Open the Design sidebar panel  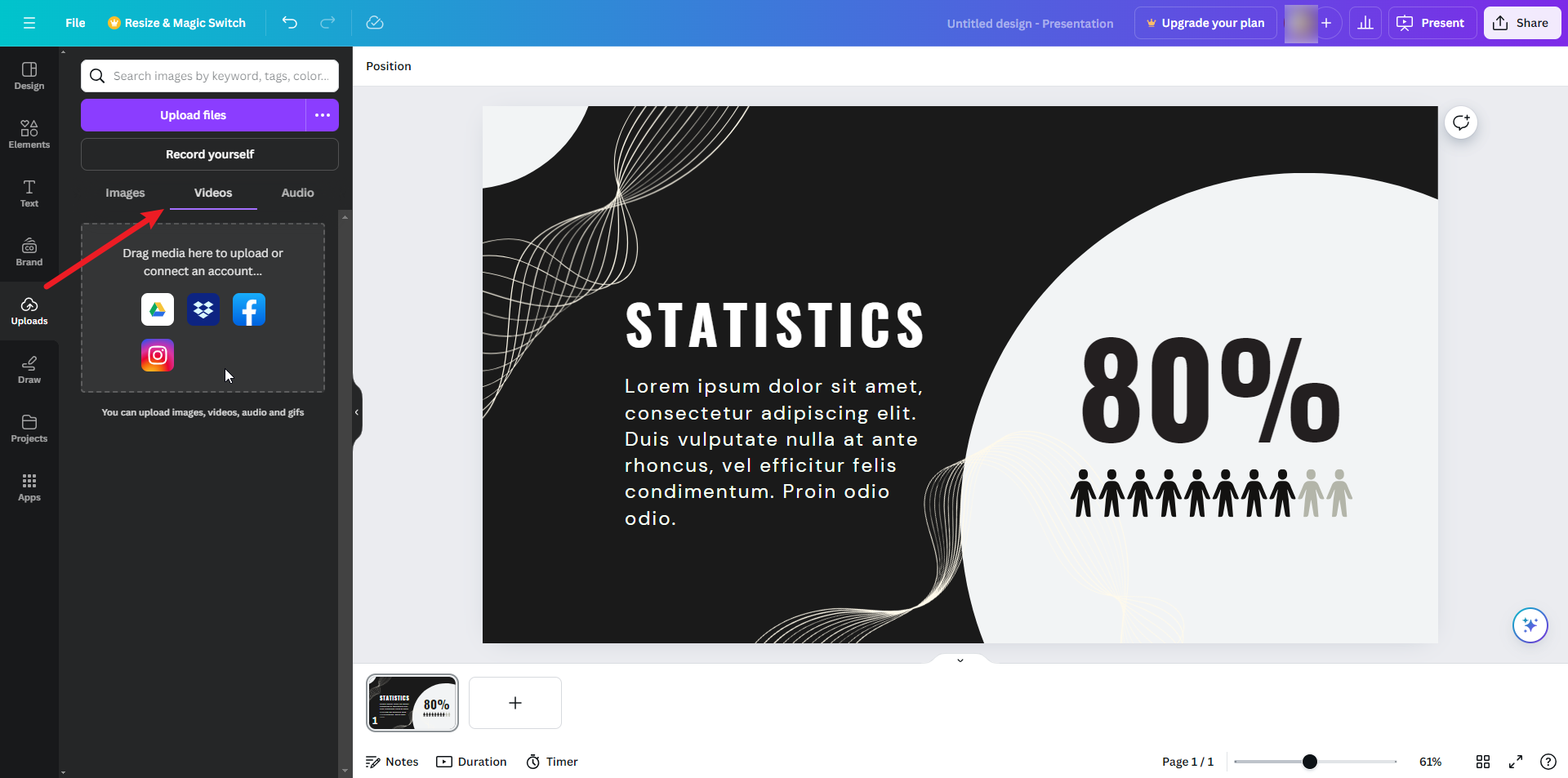coord(29,76)
